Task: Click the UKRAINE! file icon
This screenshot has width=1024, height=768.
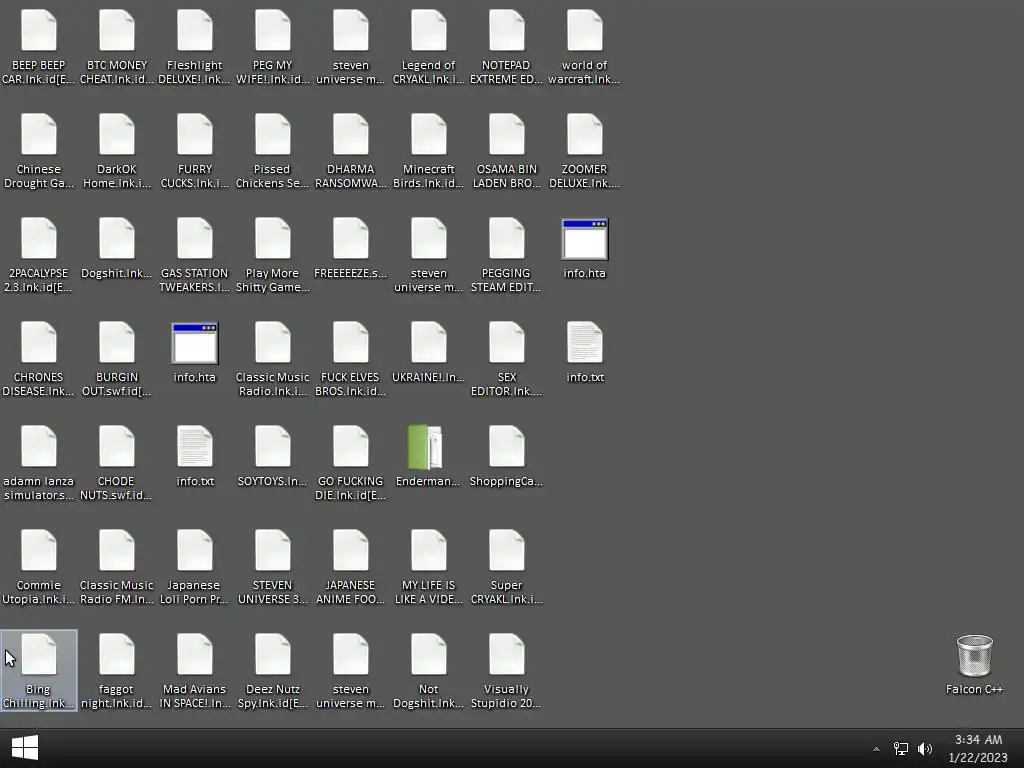Action: [x=428, y=342]
